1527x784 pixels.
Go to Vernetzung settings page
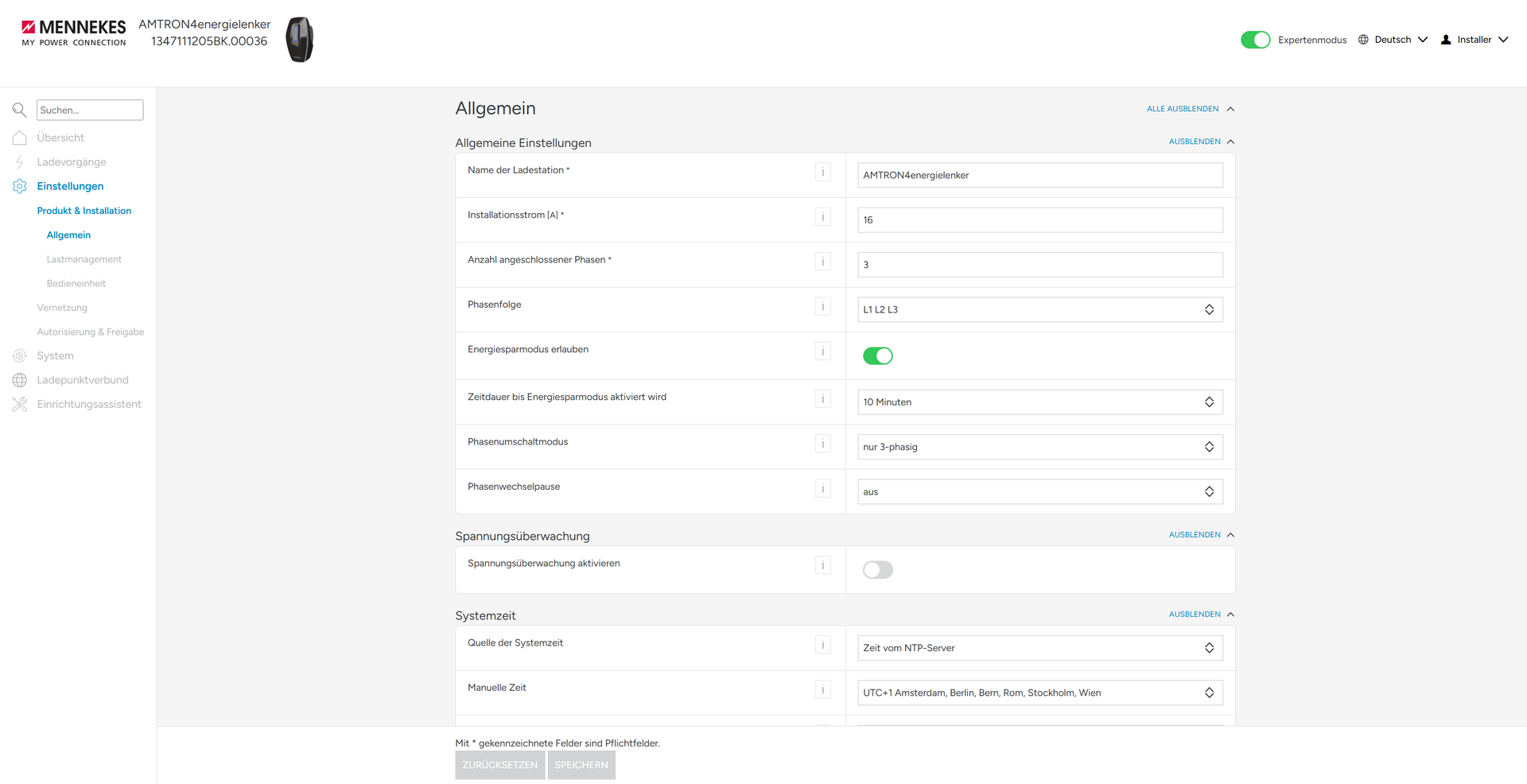click(62, 308)
